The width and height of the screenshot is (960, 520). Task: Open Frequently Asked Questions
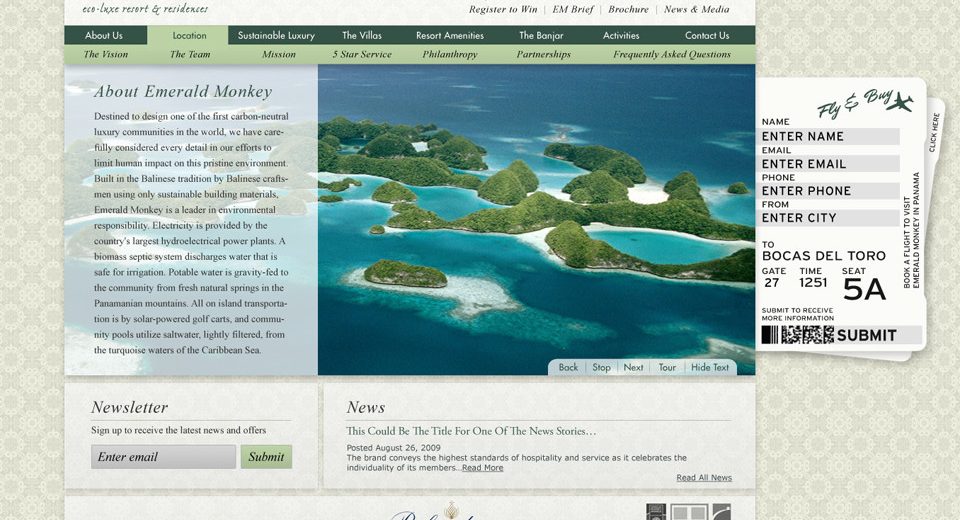pyautogui.click(x=672, y=55)
